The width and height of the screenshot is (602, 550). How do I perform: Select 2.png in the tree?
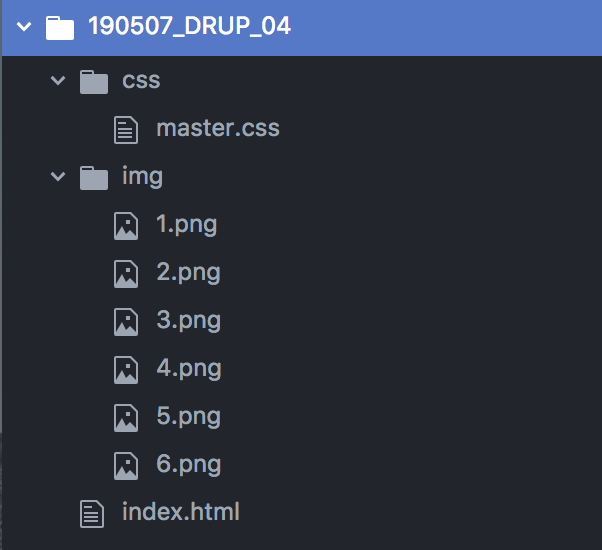[188, 273]
